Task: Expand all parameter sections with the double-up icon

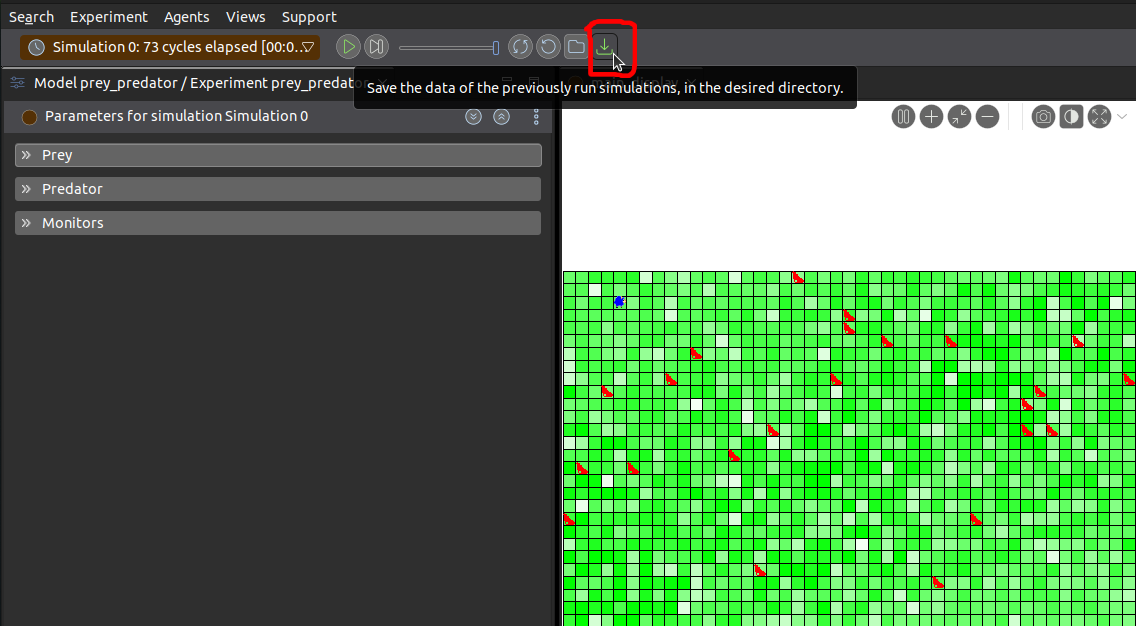Action: [x=501, y=117]
